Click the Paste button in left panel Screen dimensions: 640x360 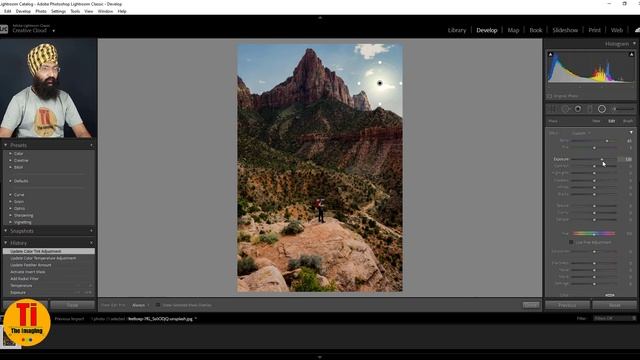(72, 305)
